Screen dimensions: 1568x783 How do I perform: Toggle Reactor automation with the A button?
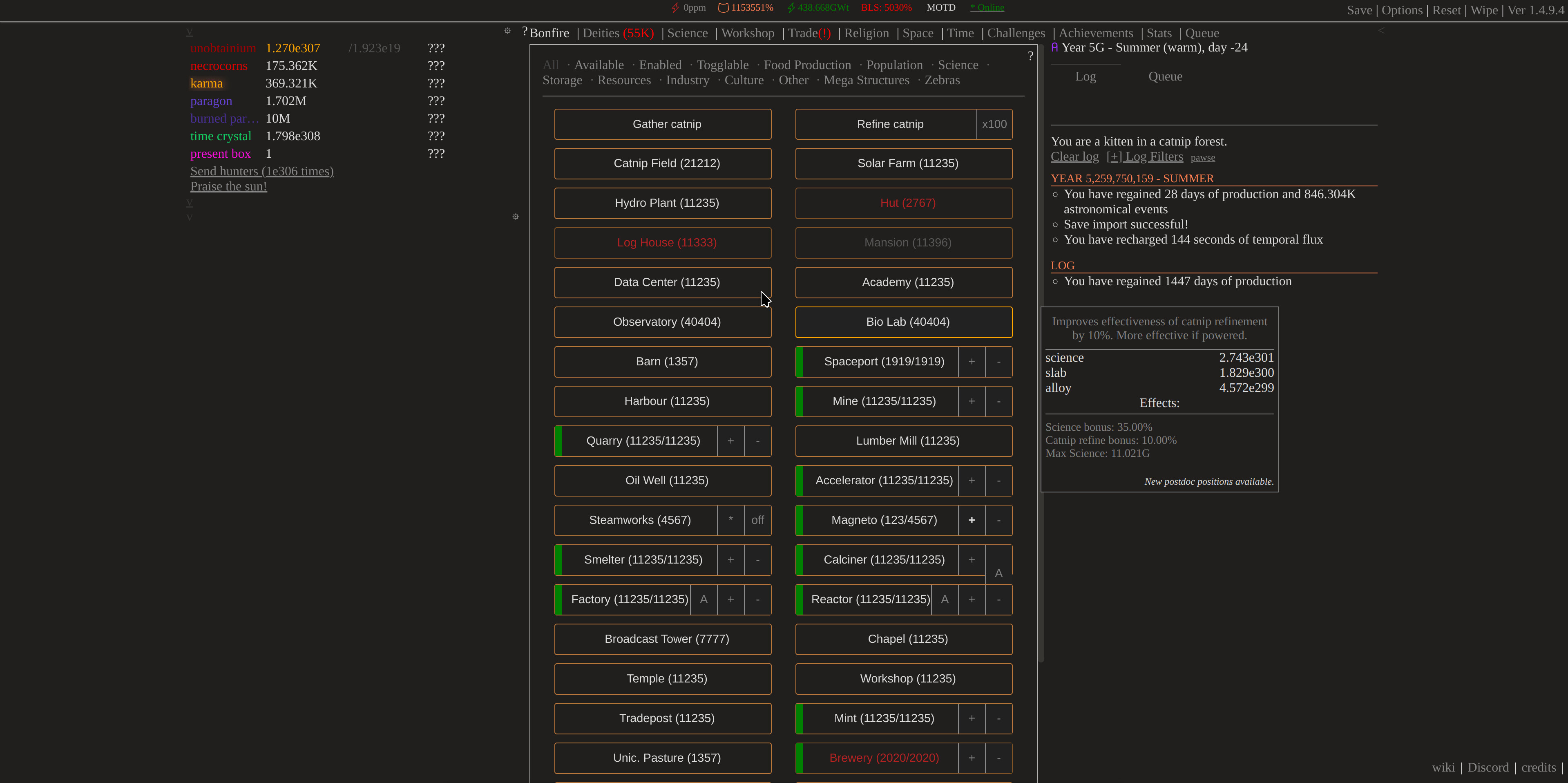[x=945, y=600]
